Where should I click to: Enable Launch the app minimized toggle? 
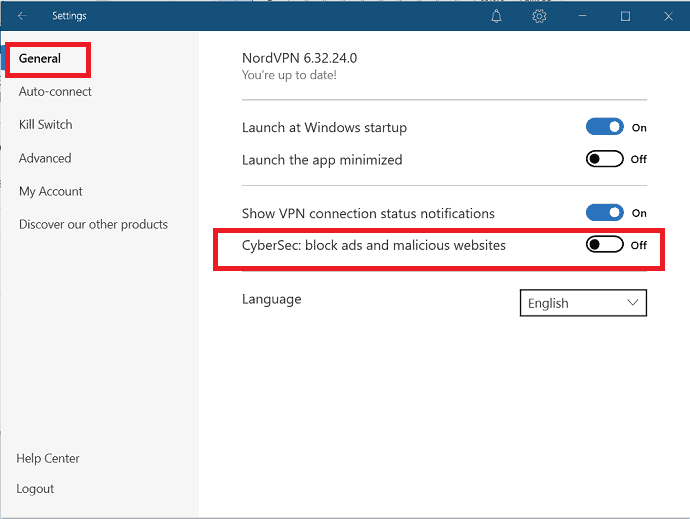point(605,158)
